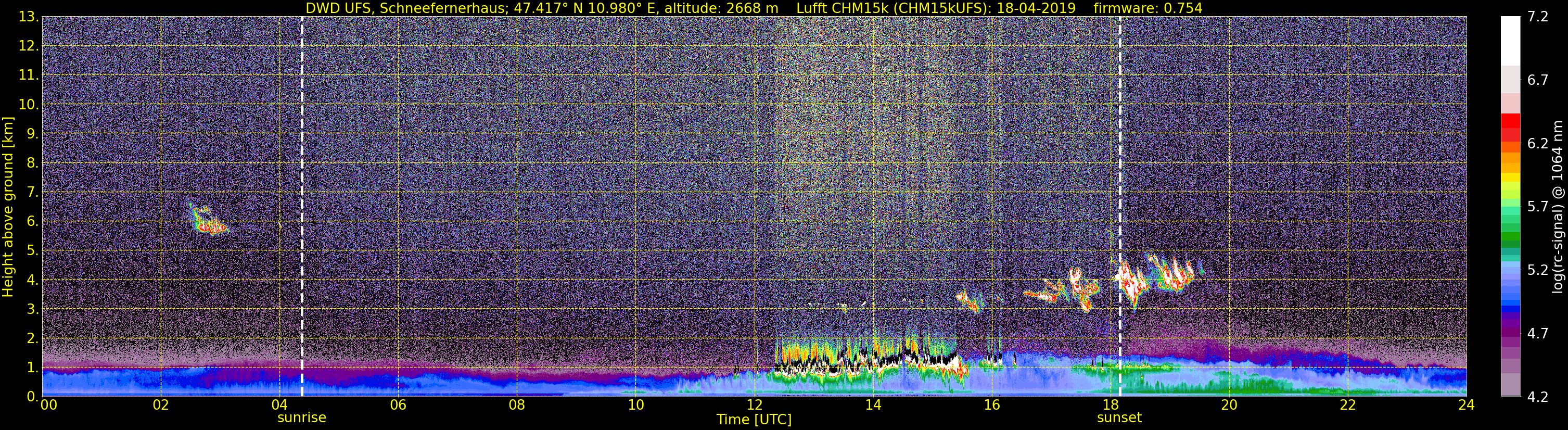Image resolution: width=1568 pixels, height=430 pixels.
Task: Click the dashed white sunrise marker line
Action: (x=302, y=207)
